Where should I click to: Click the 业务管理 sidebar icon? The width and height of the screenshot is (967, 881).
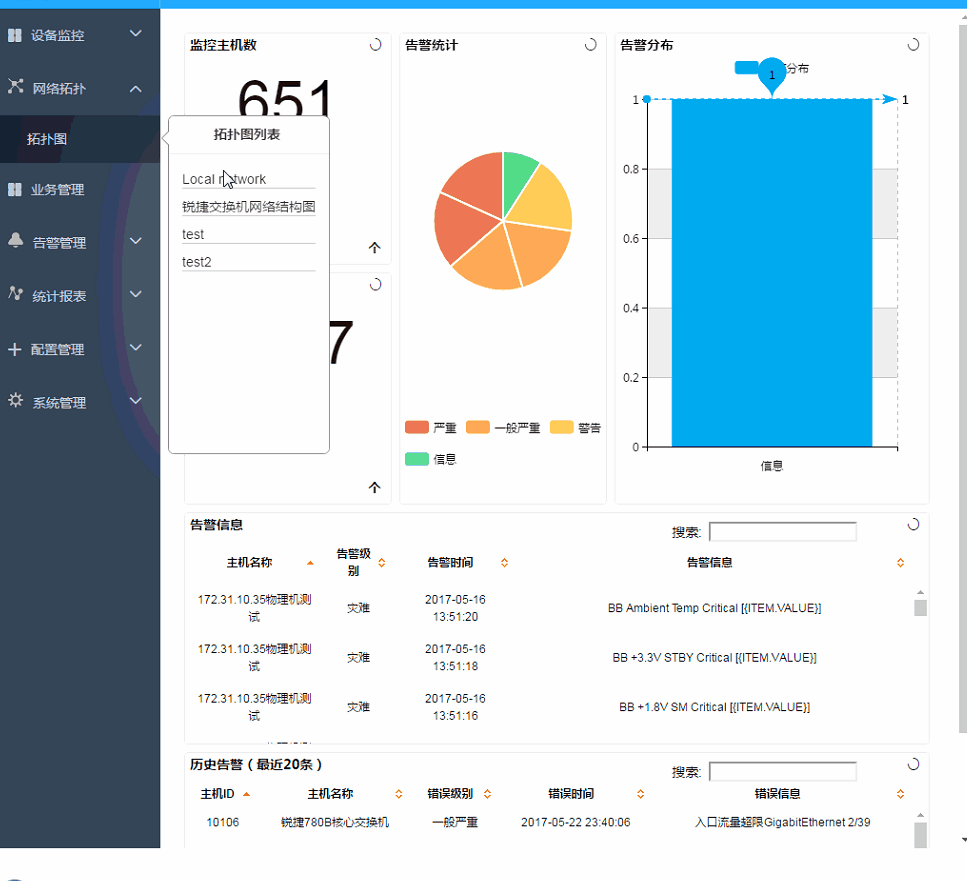(15, 189)
